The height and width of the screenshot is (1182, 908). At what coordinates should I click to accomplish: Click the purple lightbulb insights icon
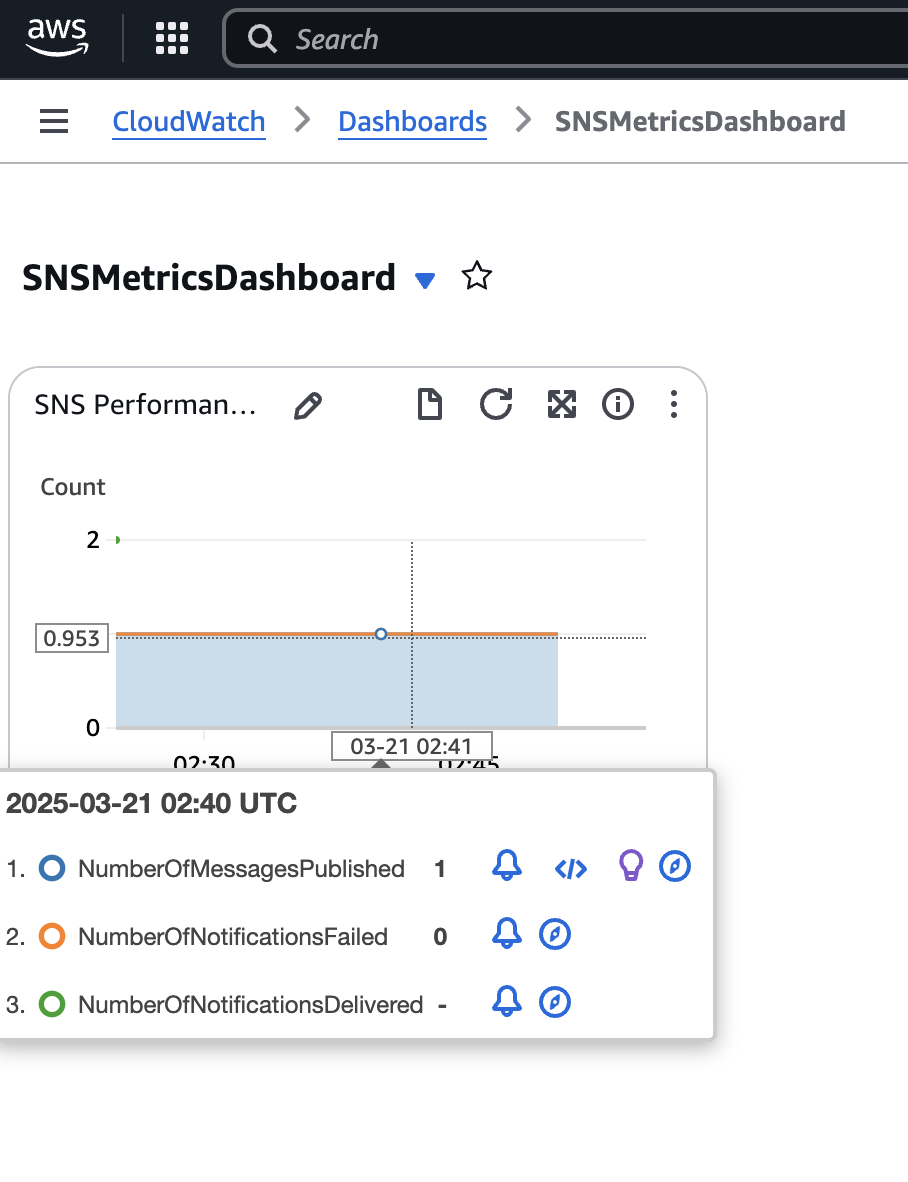631,865
